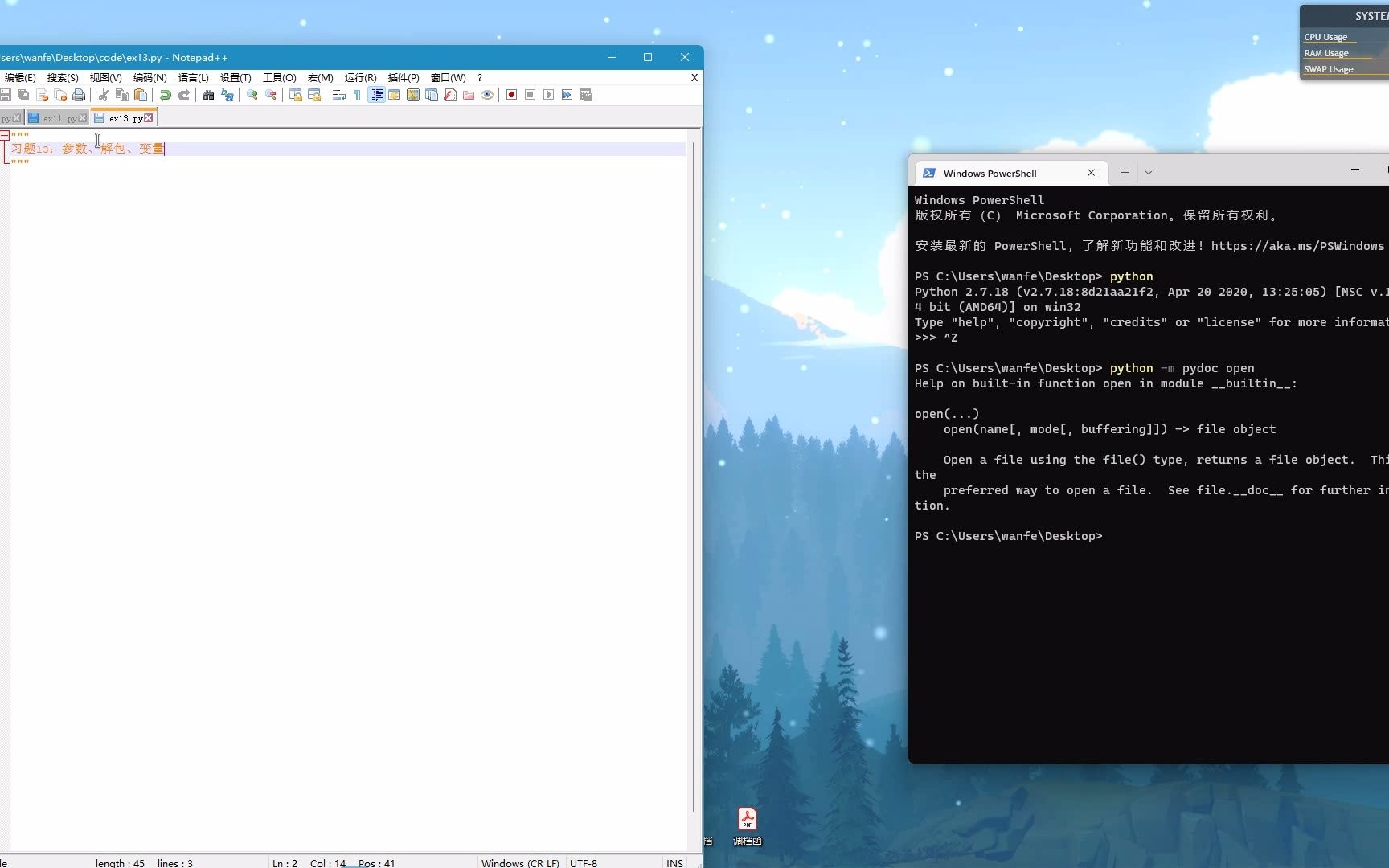Click the Close file icon in toolbar
The image size is (1389, 868).
[42, 95]
